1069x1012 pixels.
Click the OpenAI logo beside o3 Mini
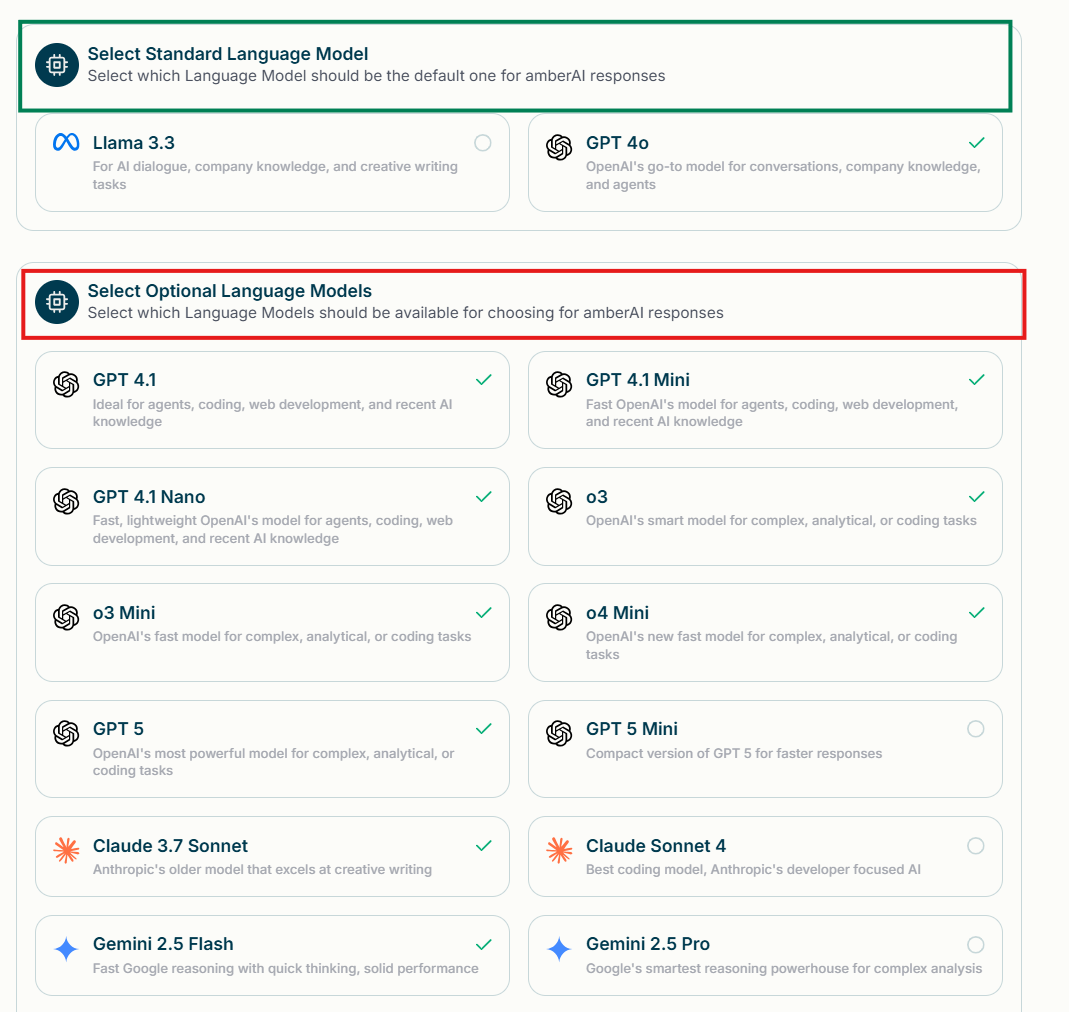click(x=66, y=617)
